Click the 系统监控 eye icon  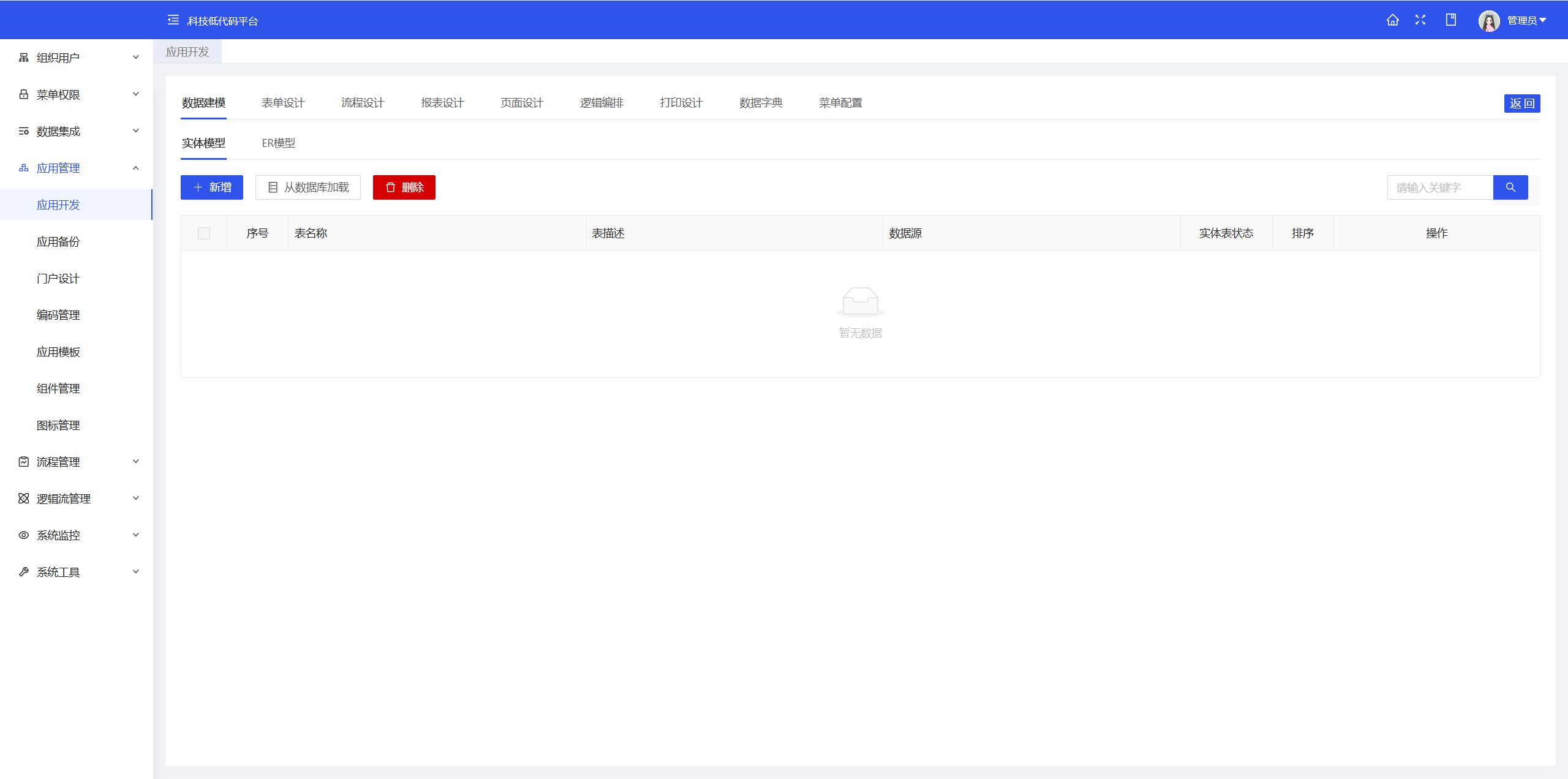tap(24, 535)
